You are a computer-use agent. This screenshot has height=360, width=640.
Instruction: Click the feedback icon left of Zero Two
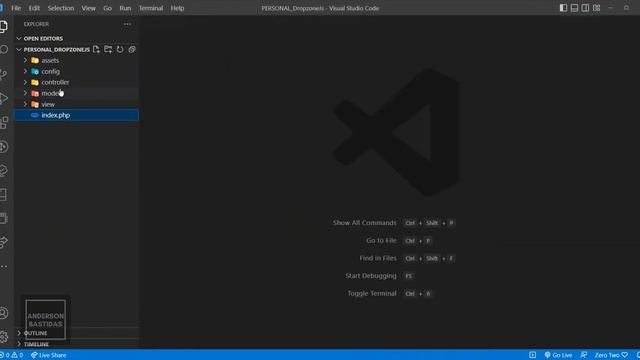click(584, 355)
